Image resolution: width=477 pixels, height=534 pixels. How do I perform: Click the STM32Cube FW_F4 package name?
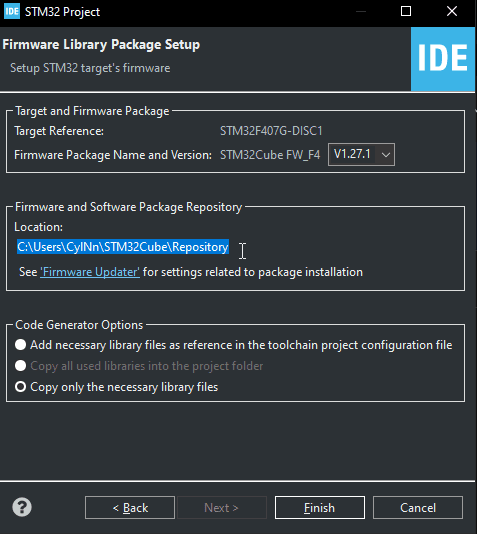(x=270, y=155)
